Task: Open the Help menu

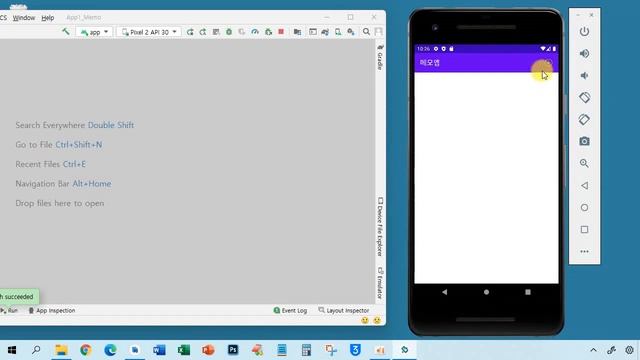Action: point(48,18)
